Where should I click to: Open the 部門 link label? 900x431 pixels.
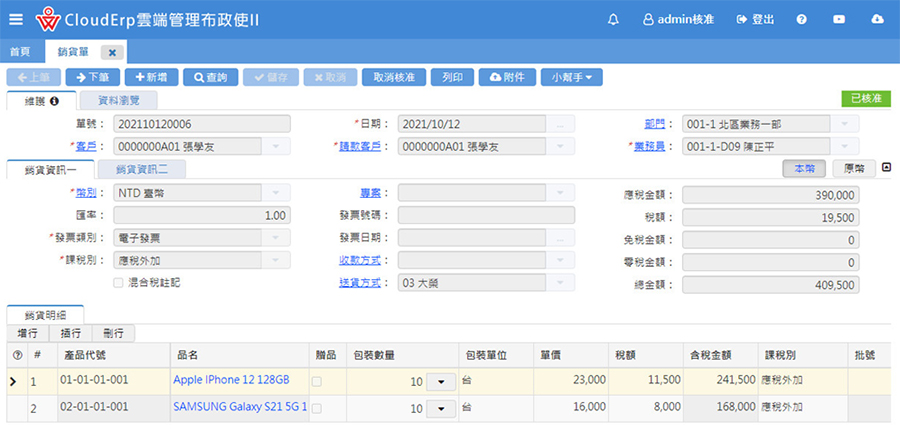(655, 124)
